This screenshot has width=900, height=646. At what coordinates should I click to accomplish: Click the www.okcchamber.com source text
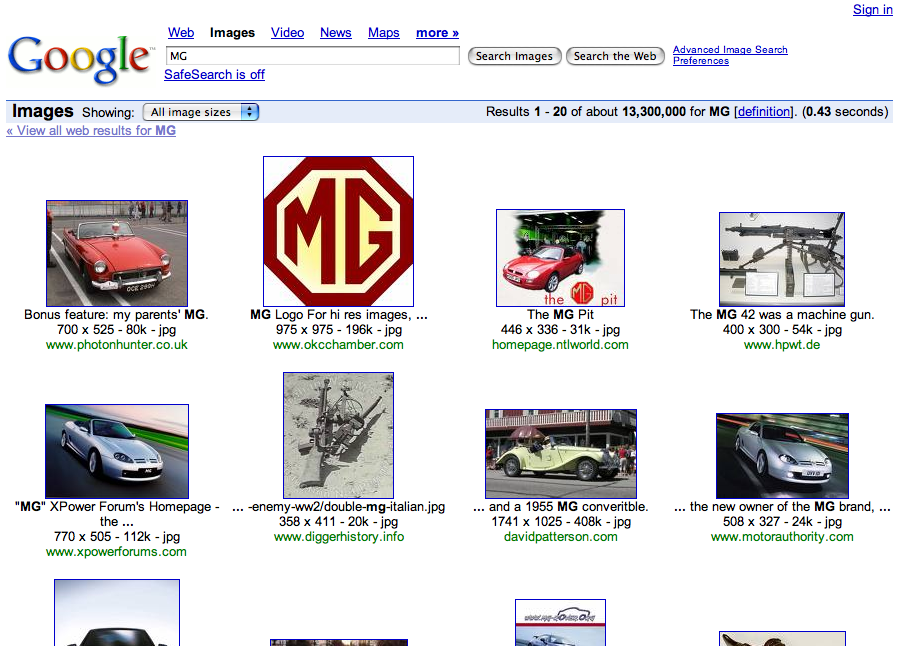338,345
